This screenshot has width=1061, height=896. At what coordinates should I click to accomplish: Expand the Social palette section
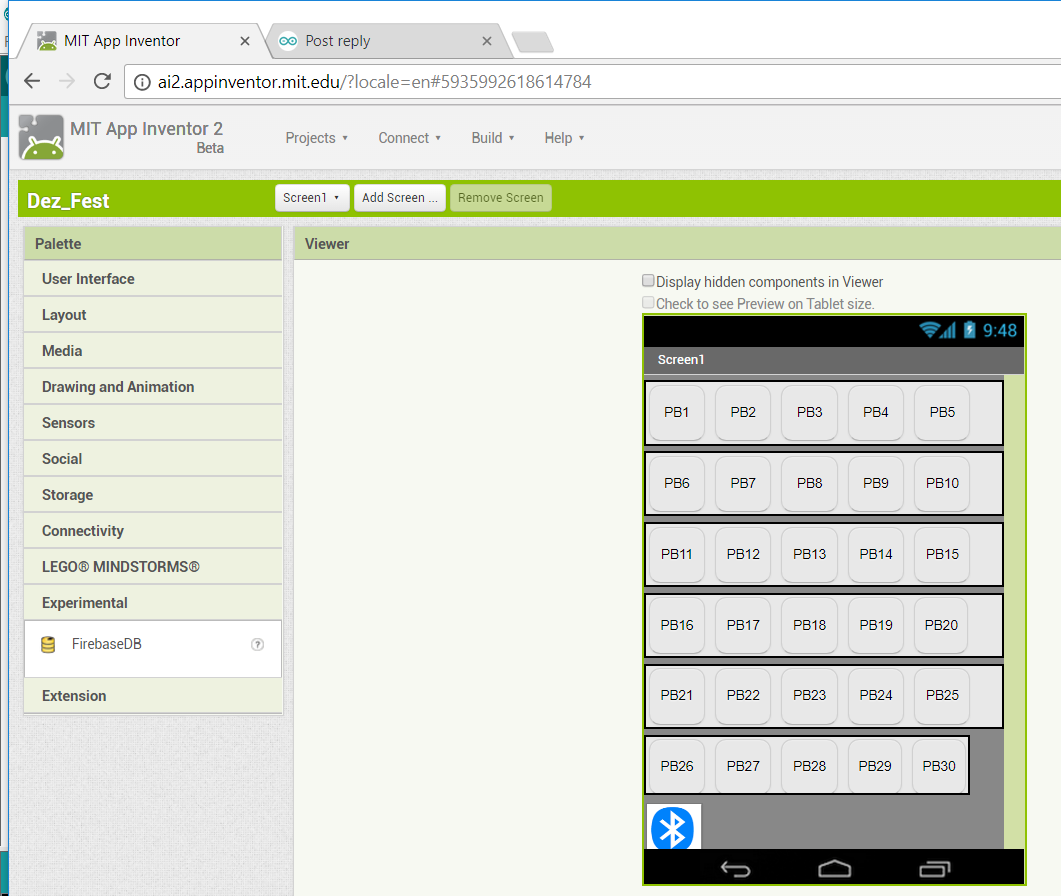[153, 459]
